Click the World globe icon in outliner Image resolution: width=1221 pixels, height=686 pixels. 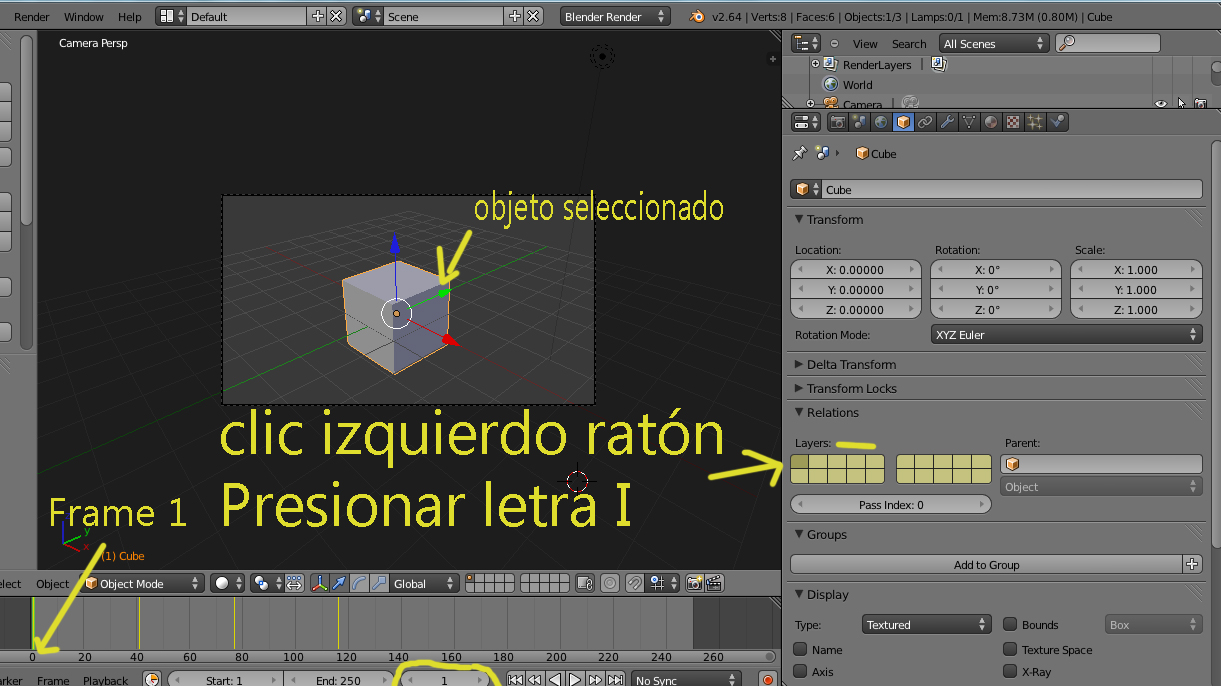830,85
